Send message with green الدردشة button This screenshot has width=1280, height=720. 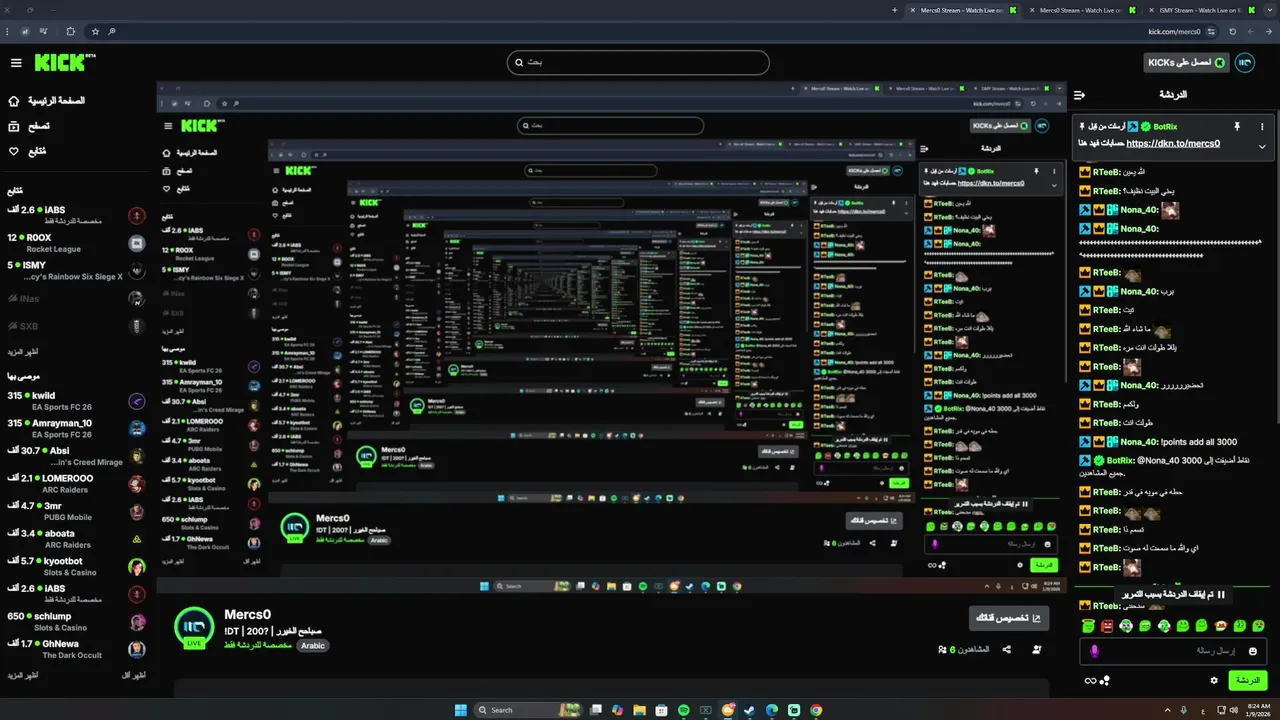tap(1248, 680)
